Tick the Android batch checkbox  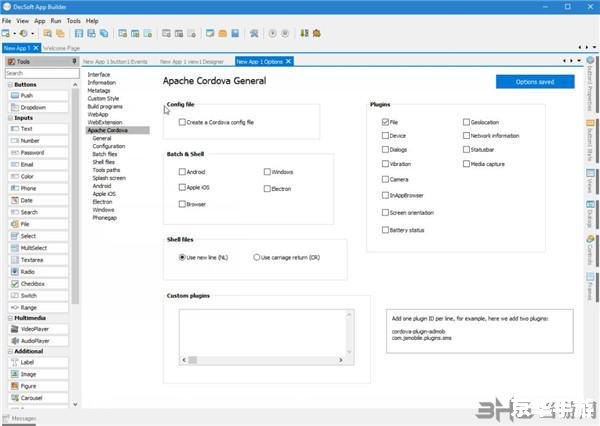click(182, 172)
